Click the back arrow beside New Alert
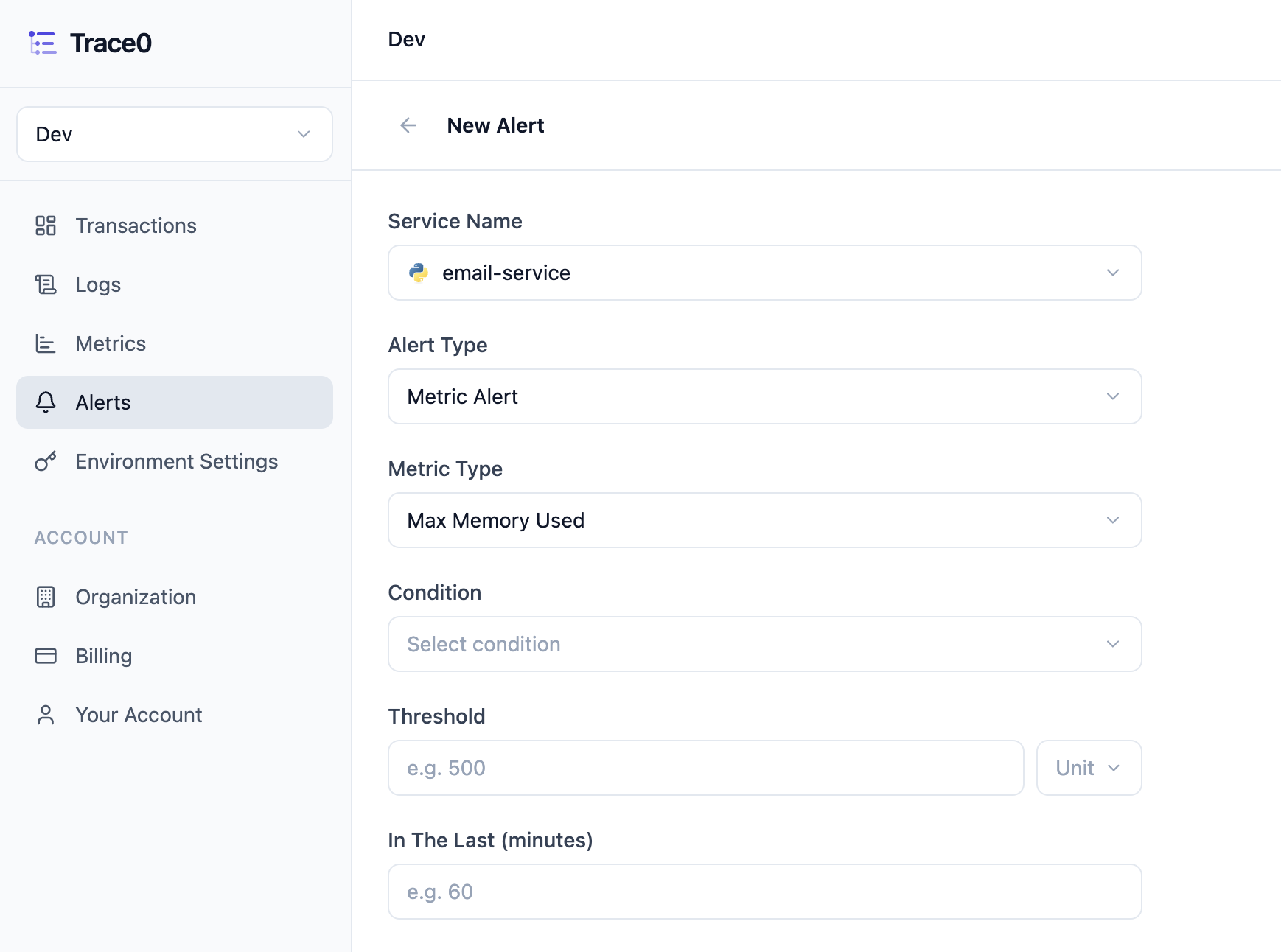Viewport: 1281px width, 952px height. pos(408,125)
